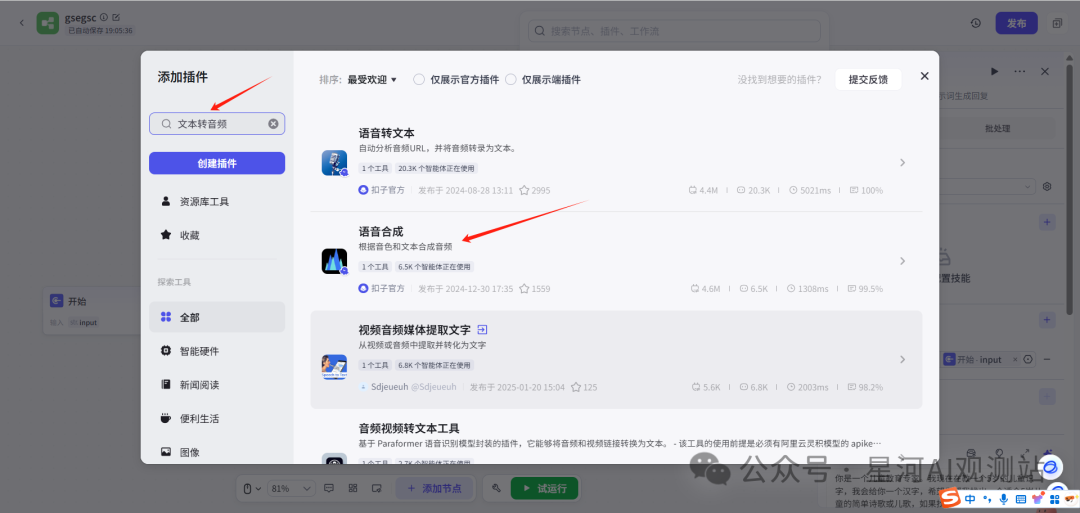Click the info icon beside gsegsc

[x=103, y=17]
